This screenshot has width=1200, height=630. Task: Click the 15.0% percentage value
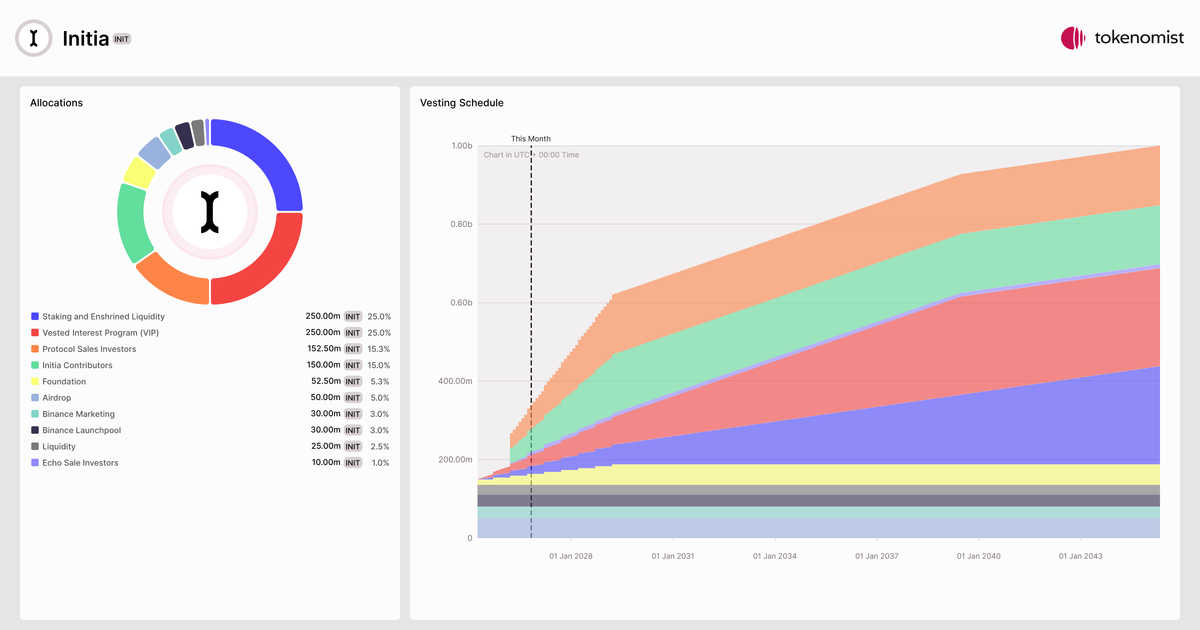tap(379, 365)
